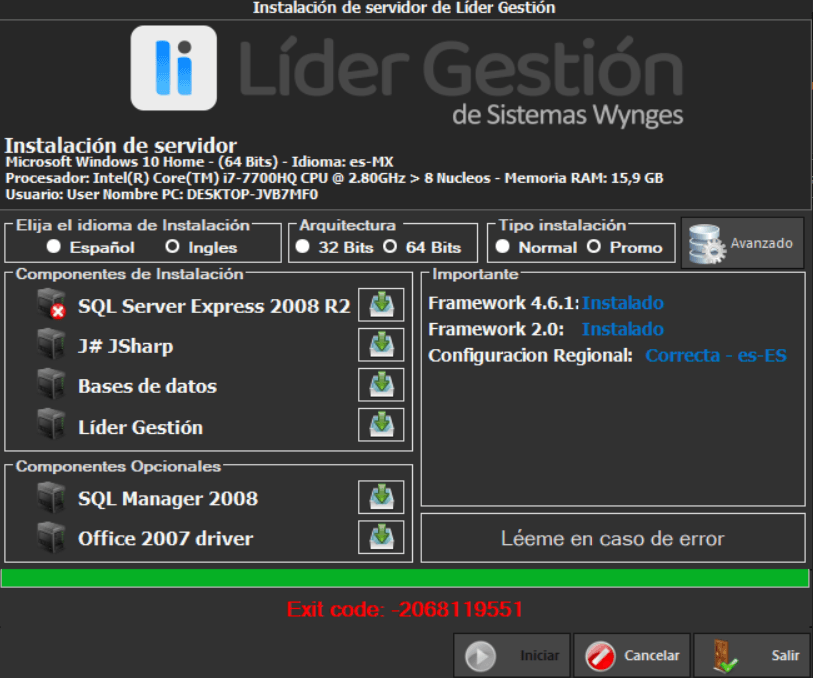Select Español as installation language
This screenshot has height=678, width=813.
point(53,247)
